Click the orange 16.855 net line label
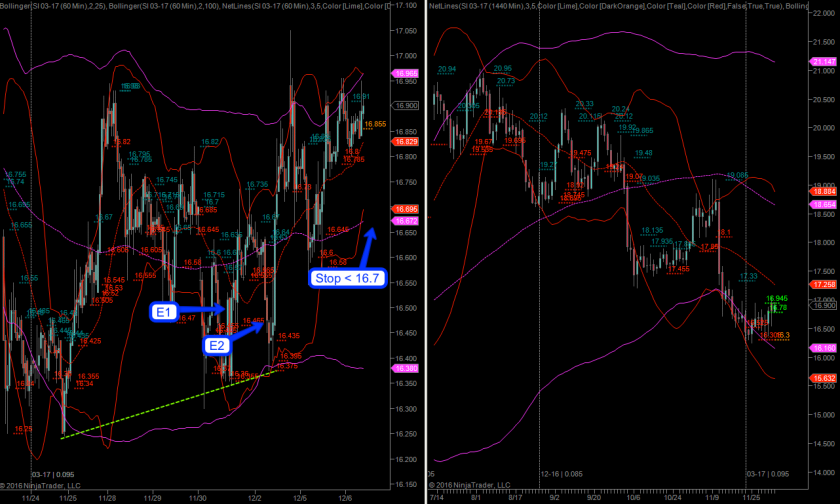Screen dimensions: 840x504 coord(375,124)
